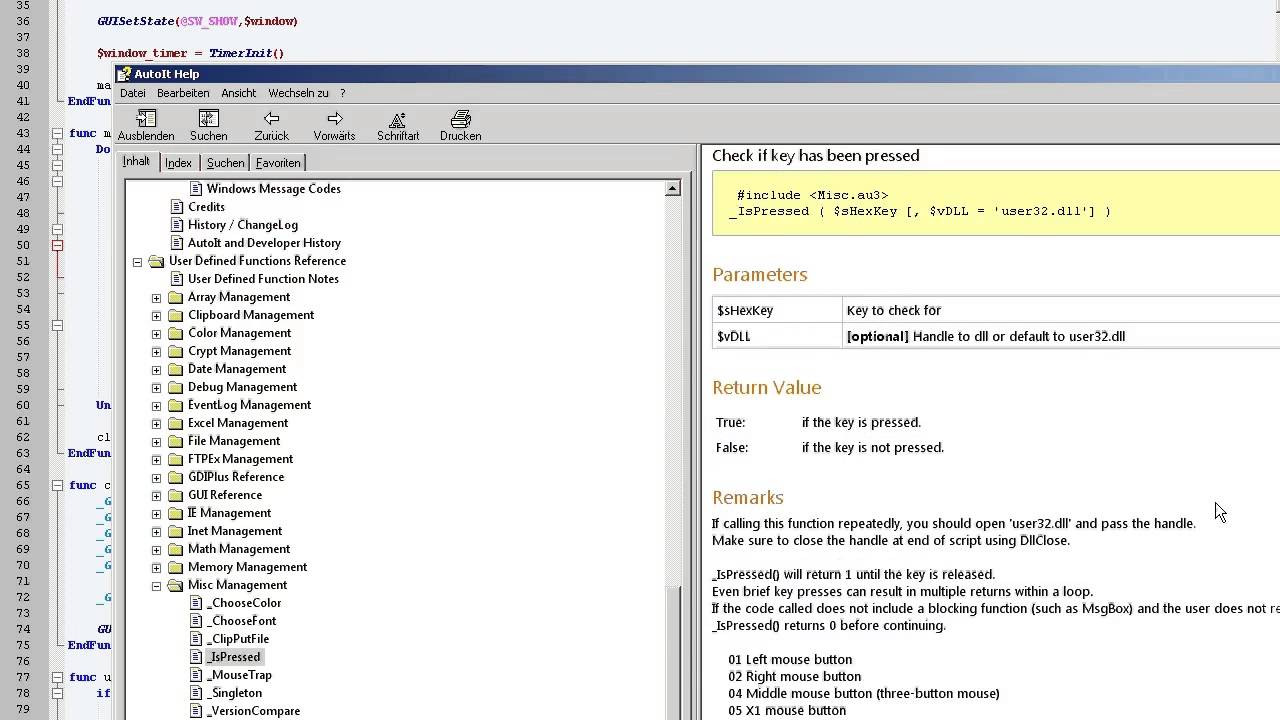Viewport: 1280px width, 720px height.
Task: Expand the Clipboard Management folder
Action: [156, 315]
